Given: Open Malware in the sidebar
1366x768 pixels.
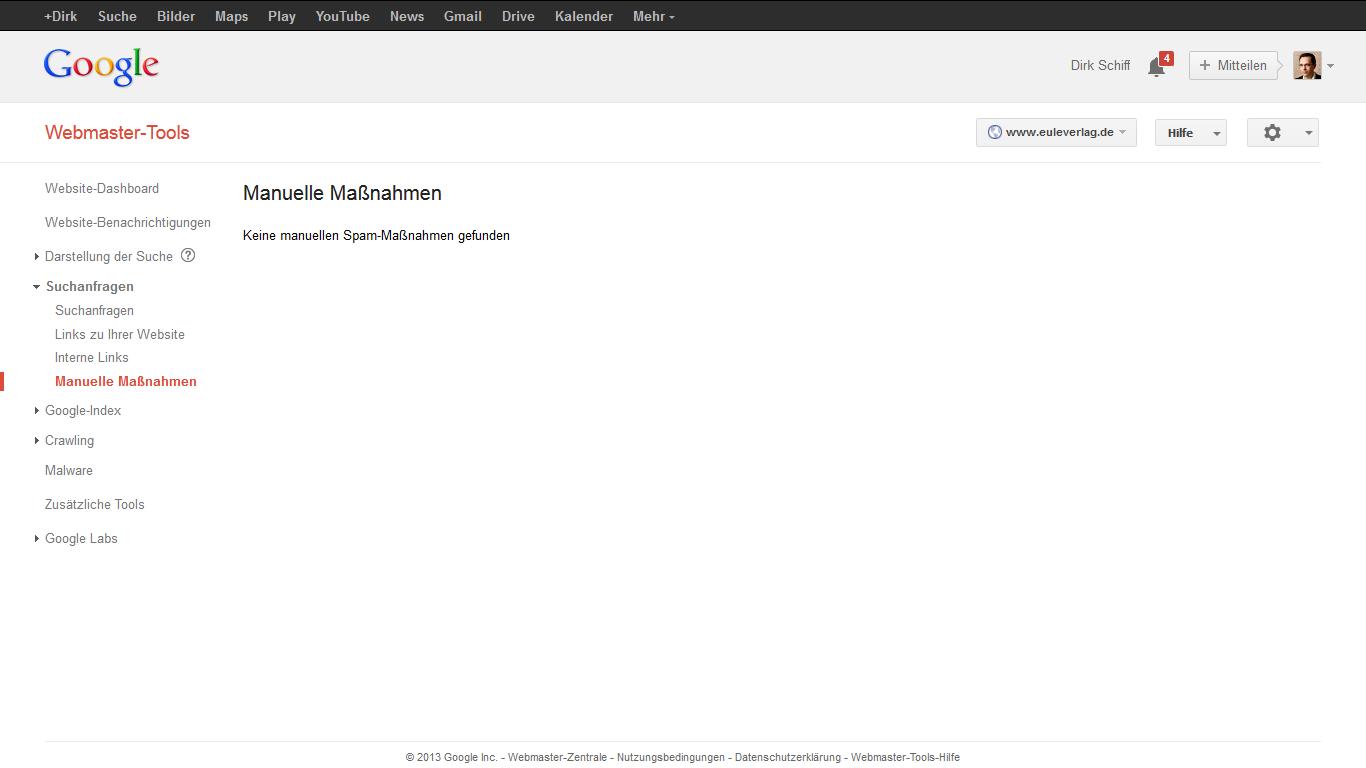Looking at the screenshot, I should pyautogui.click(x=69, y=470).
